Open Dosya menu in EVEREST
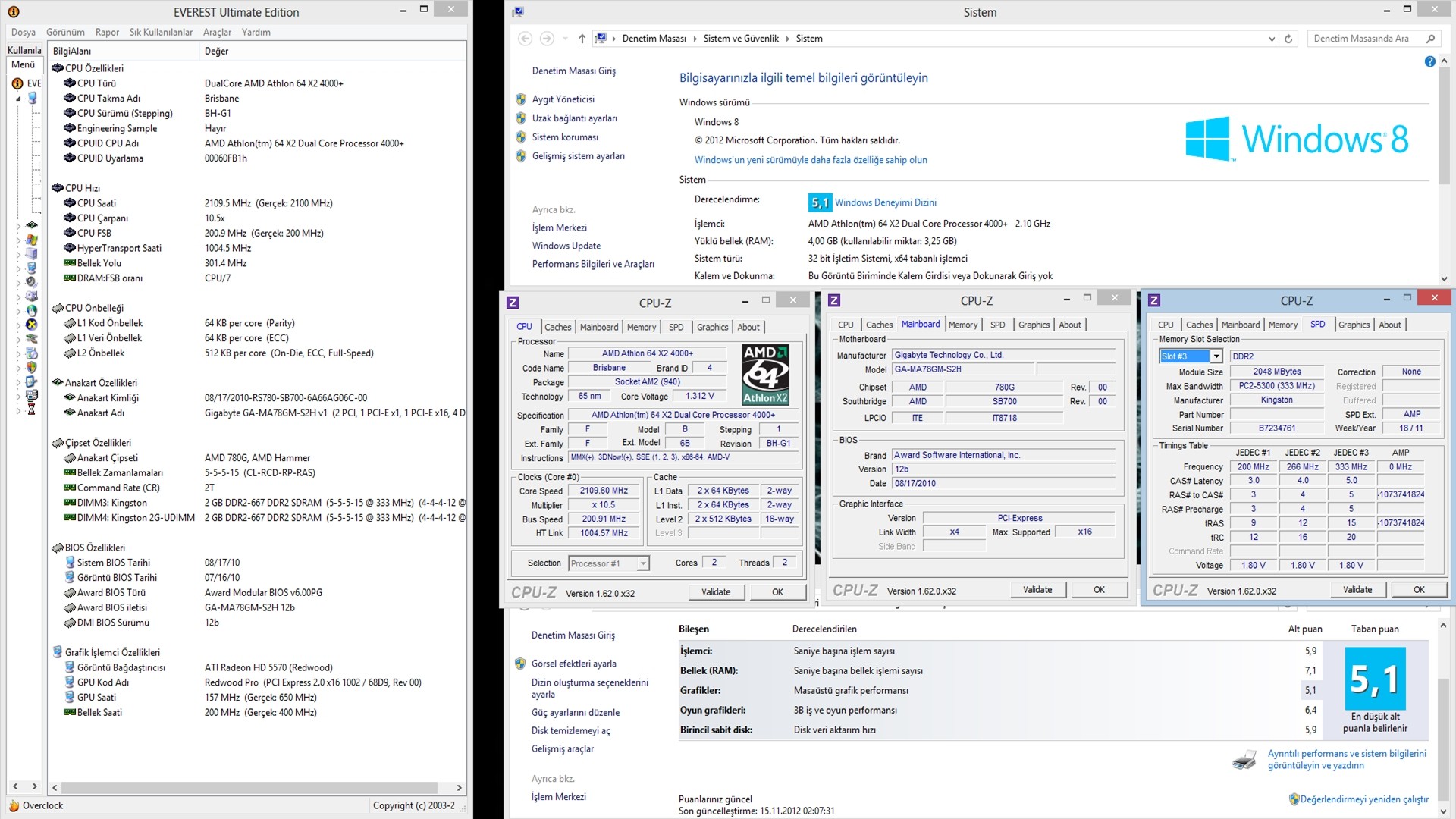 click(24, 33)
